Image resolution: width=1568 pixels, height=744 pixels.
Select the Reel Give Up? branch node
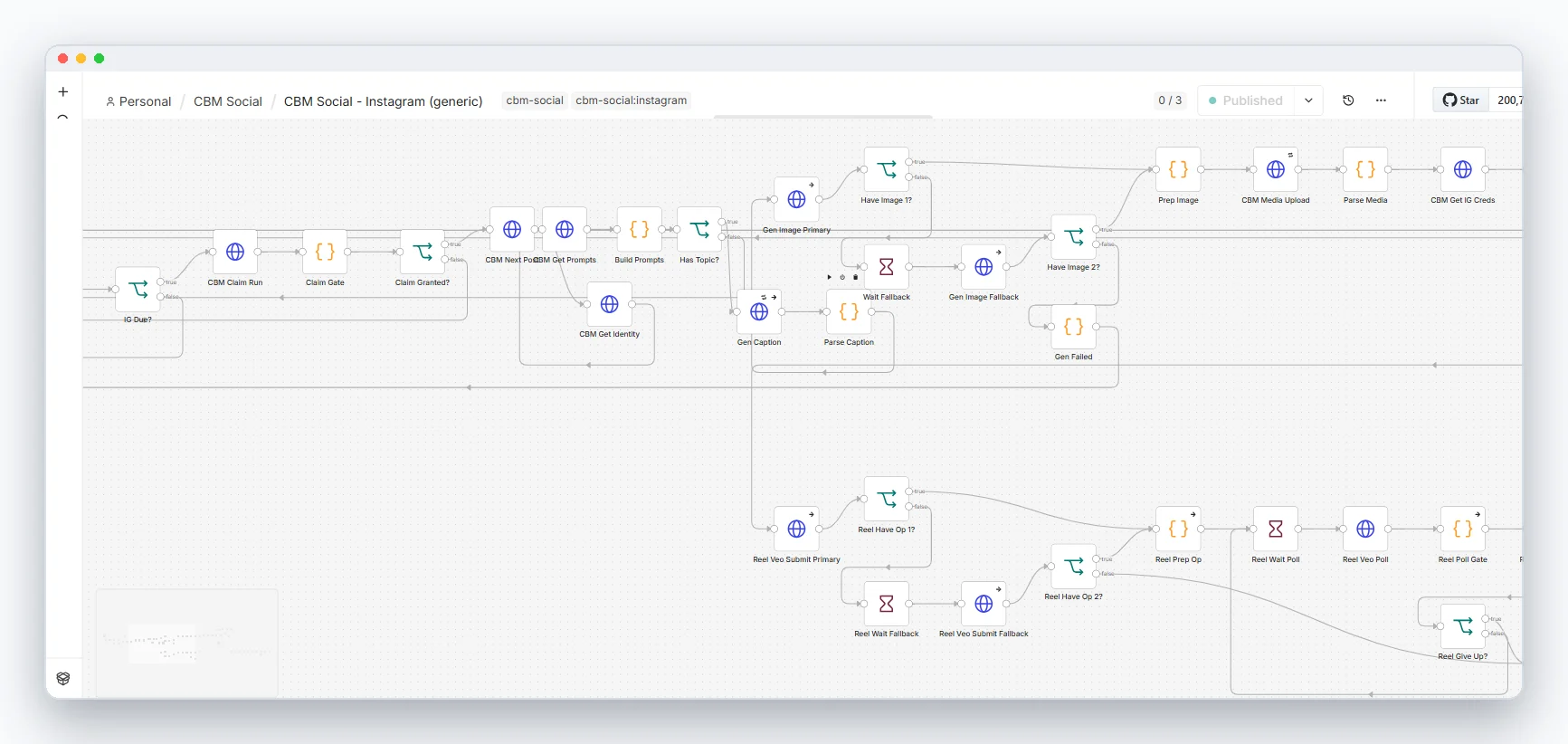click(1463, 626)
